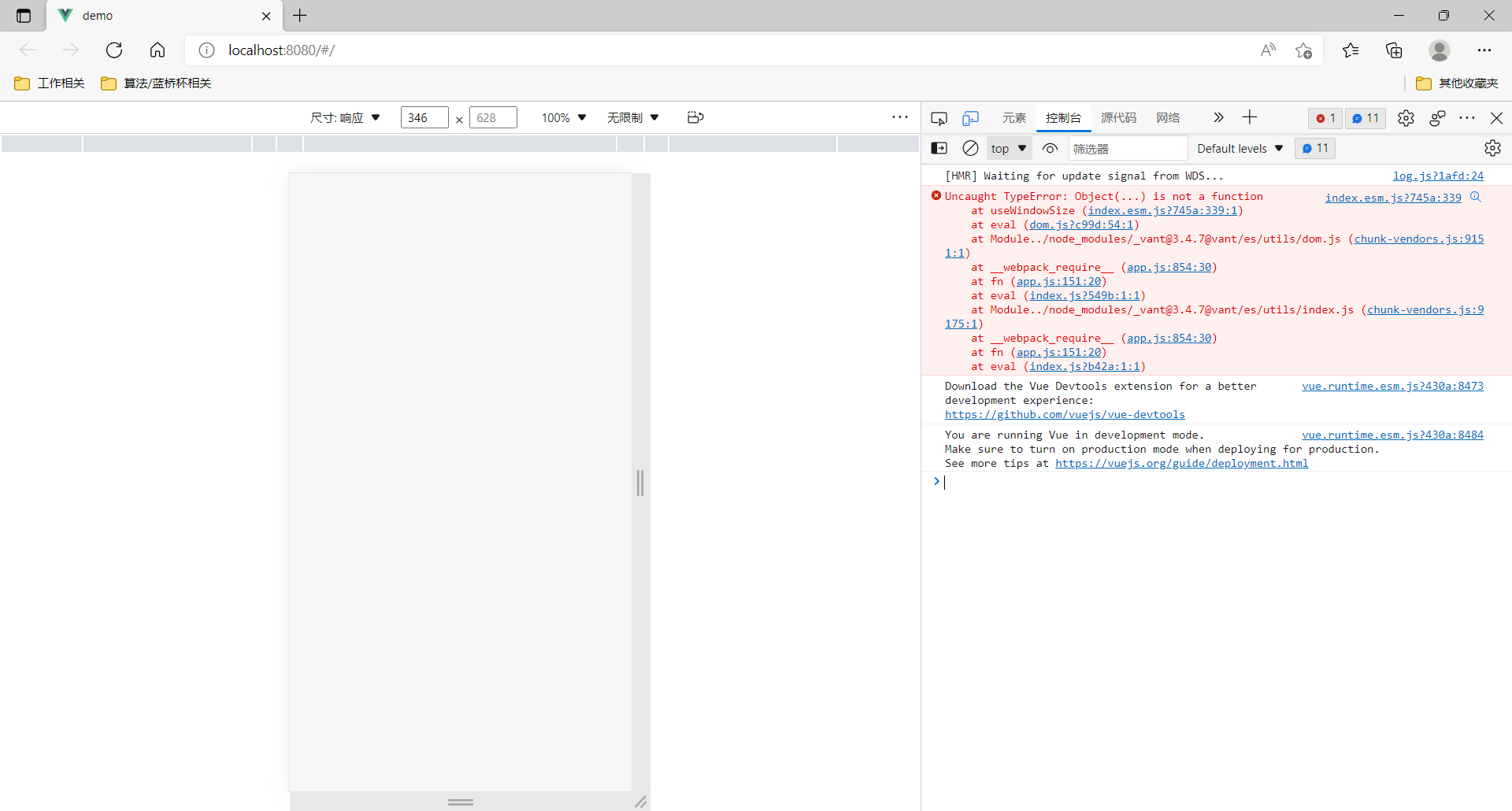Image resolution: width=1512 pixels, height=811 pixels.
Task: Open the dimensions responsive dropdown
Action: (x=345, y=117)
